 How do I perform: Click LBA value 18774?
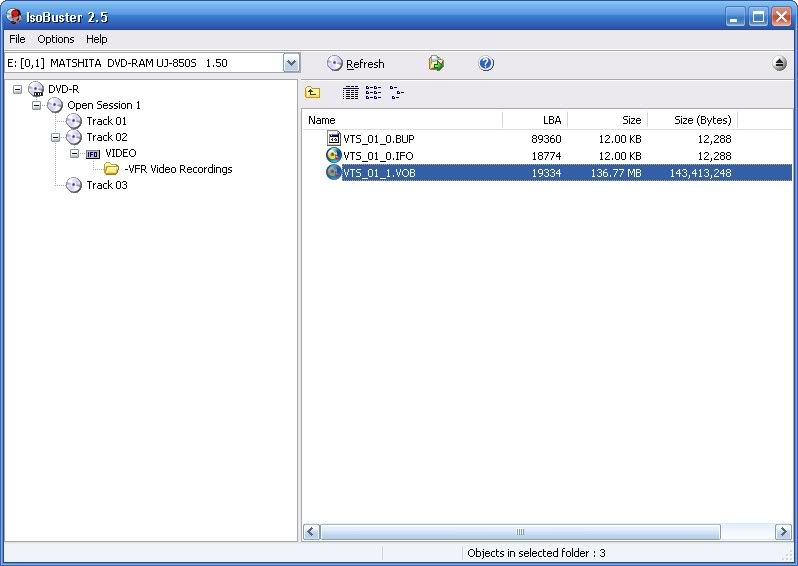(546, 156)
